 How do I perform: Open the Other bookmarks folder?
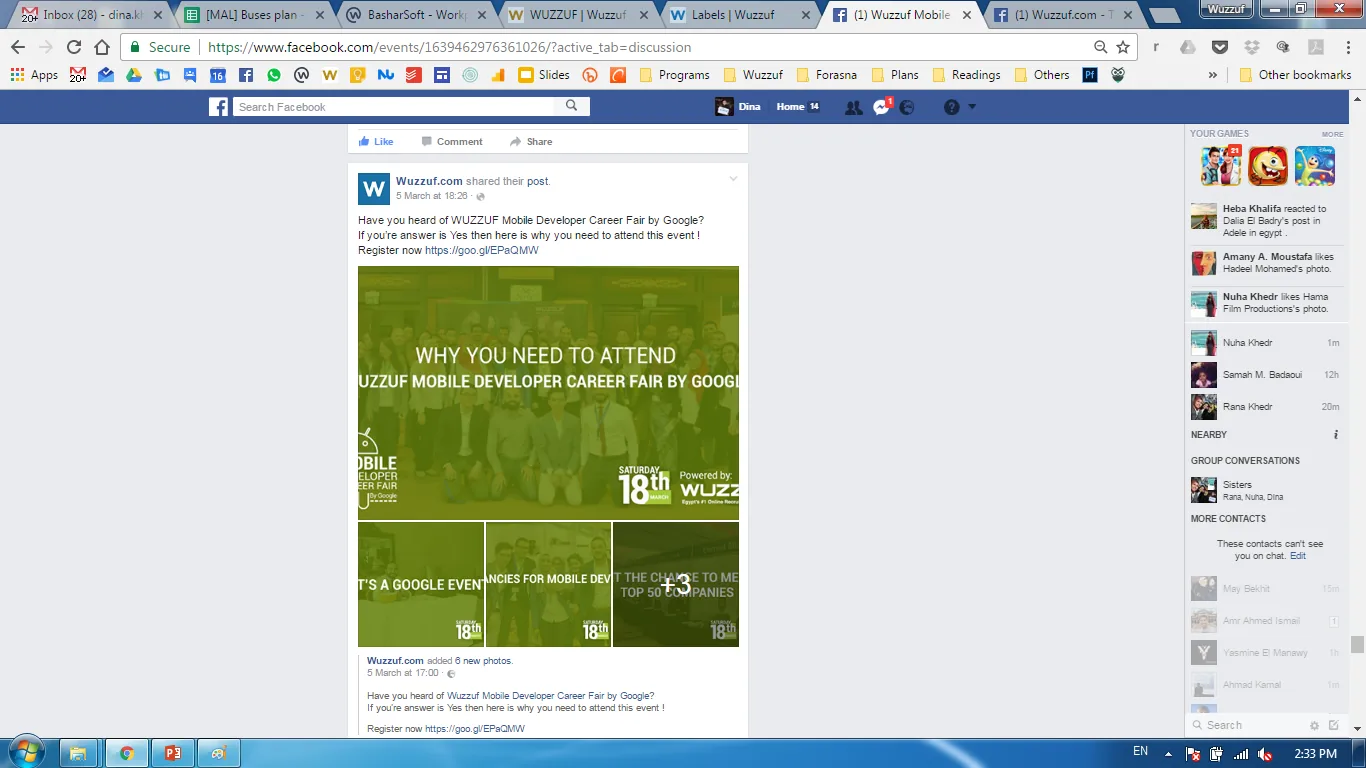pos(1295,75)
